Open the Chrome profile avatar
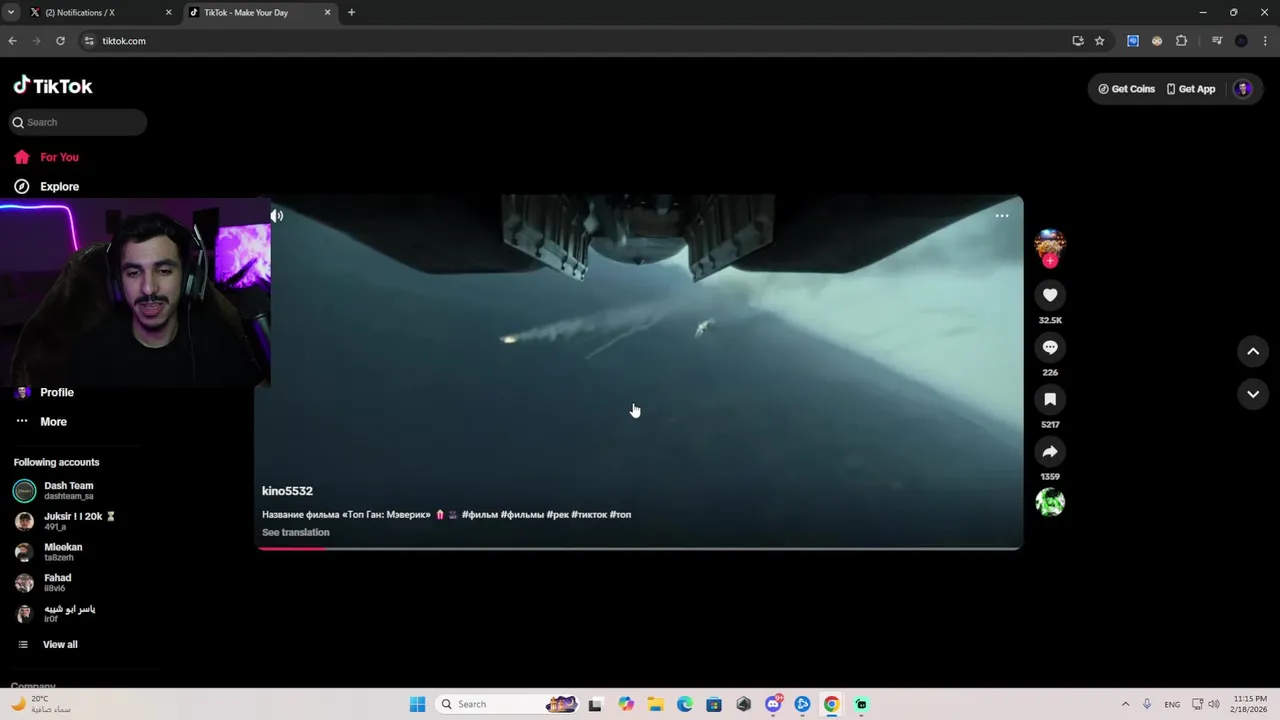 (x=1241, y=41)
